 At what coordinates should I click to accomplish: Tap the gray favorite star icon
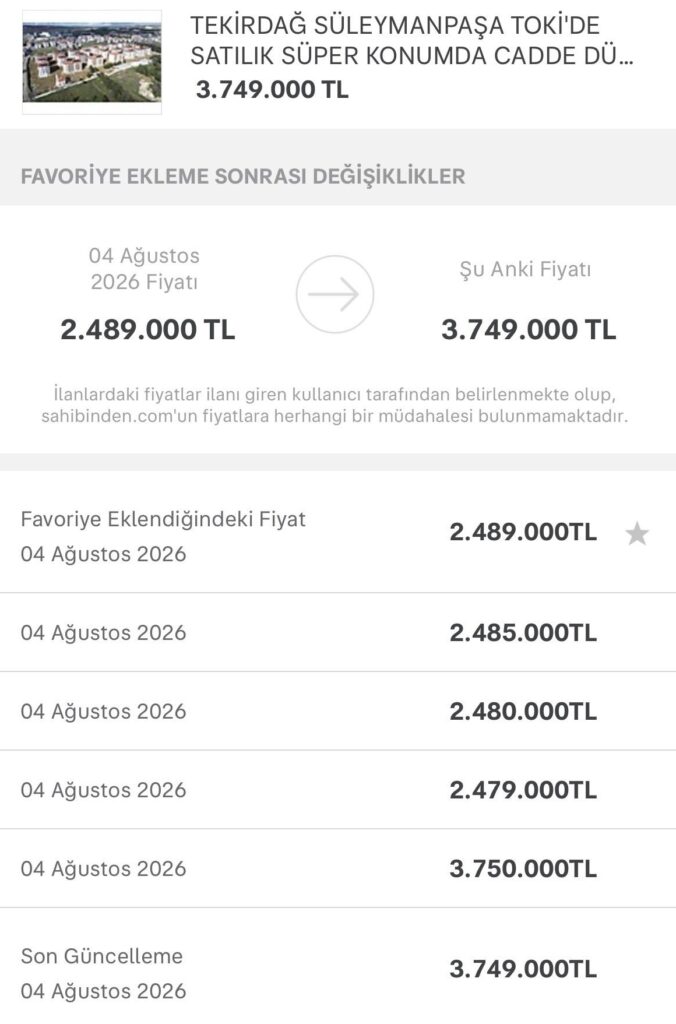click(636, 534)
